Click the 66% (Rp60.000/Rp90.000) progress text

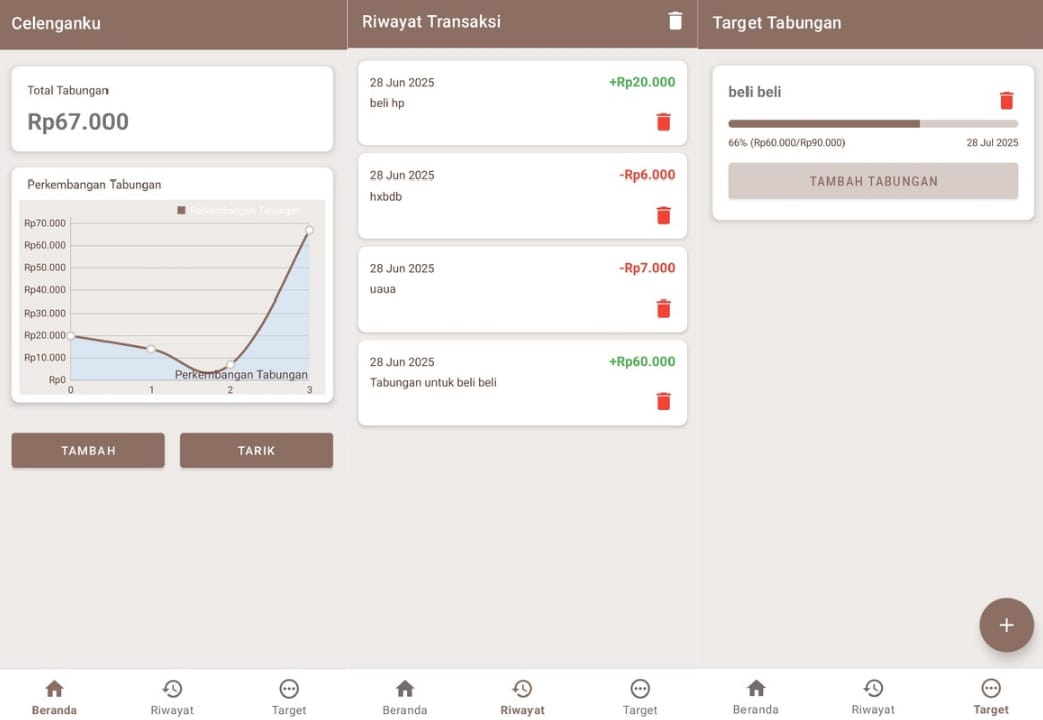coord(786,142)
